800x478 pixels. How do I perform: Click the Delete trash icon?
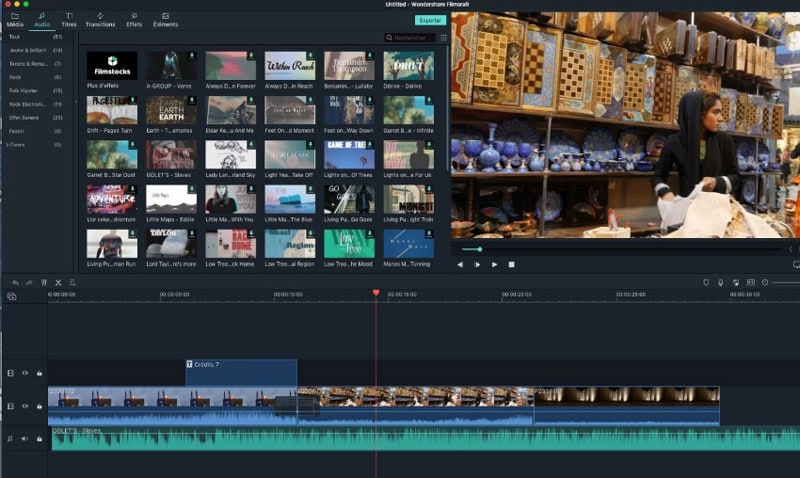[44, 282]
